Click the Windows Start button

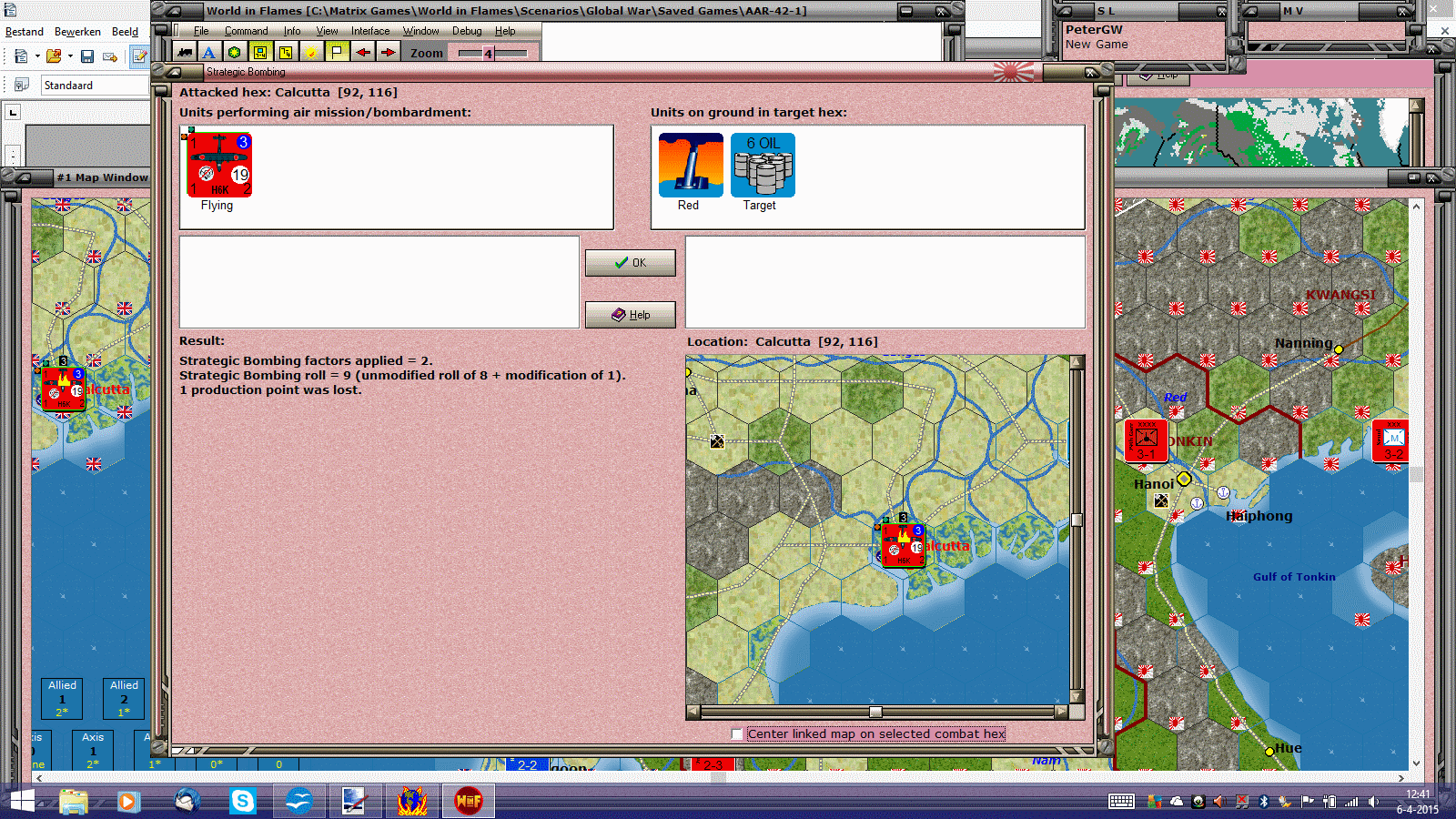pos(22,801)
